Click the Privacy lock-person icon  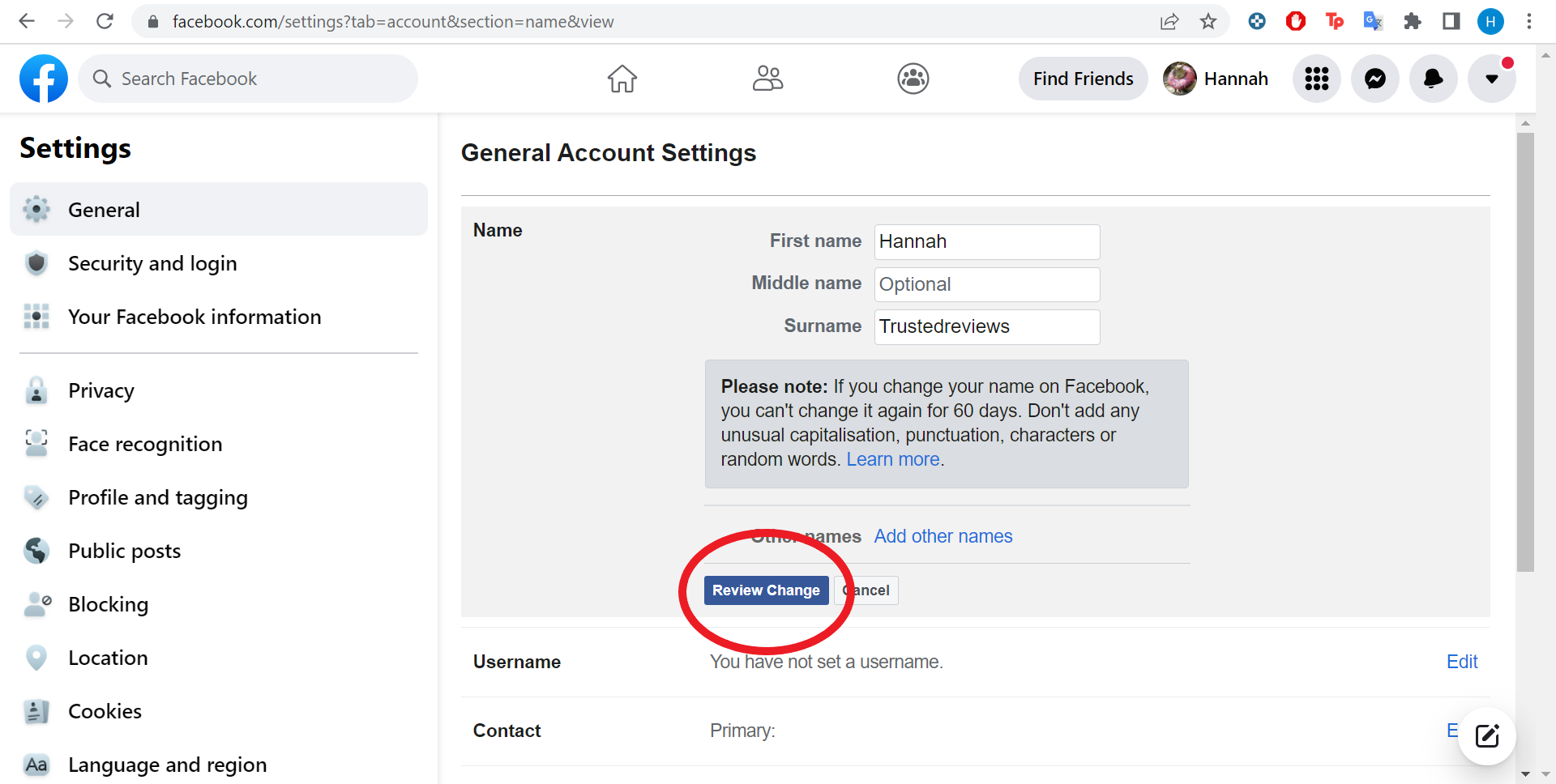pos(36,390)
